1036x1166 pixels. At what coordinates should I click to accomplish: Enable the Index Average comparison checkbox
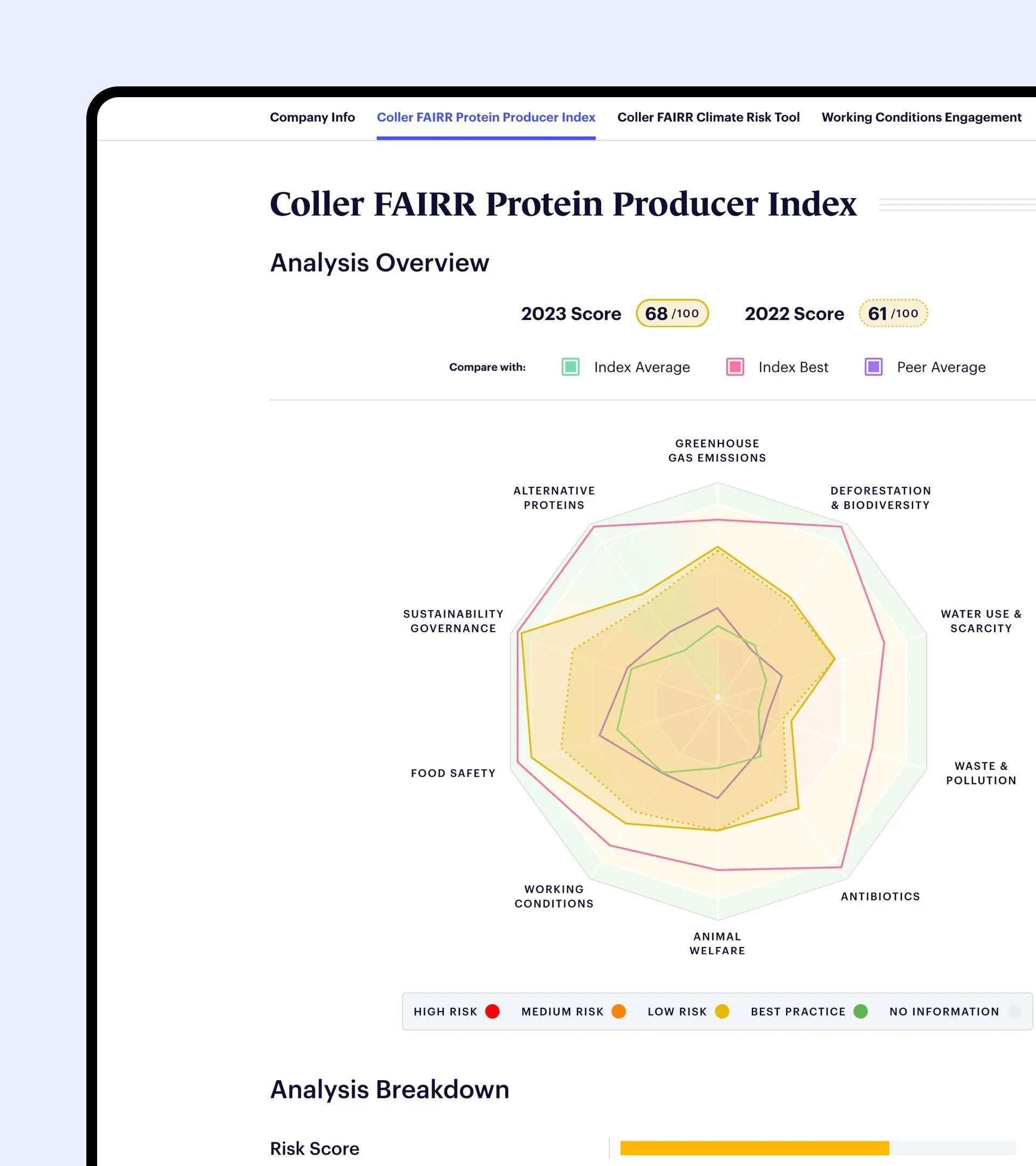click(x=570, y=367)
